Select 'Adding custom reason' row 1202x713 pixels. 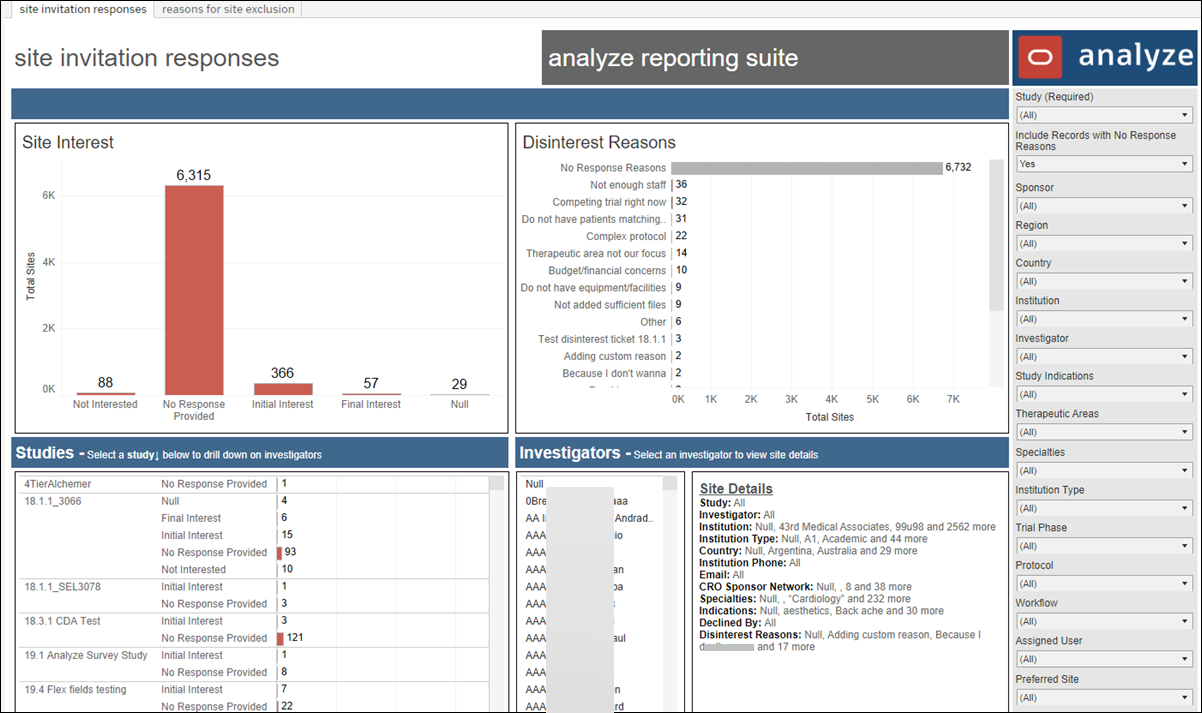click(615, 356)
